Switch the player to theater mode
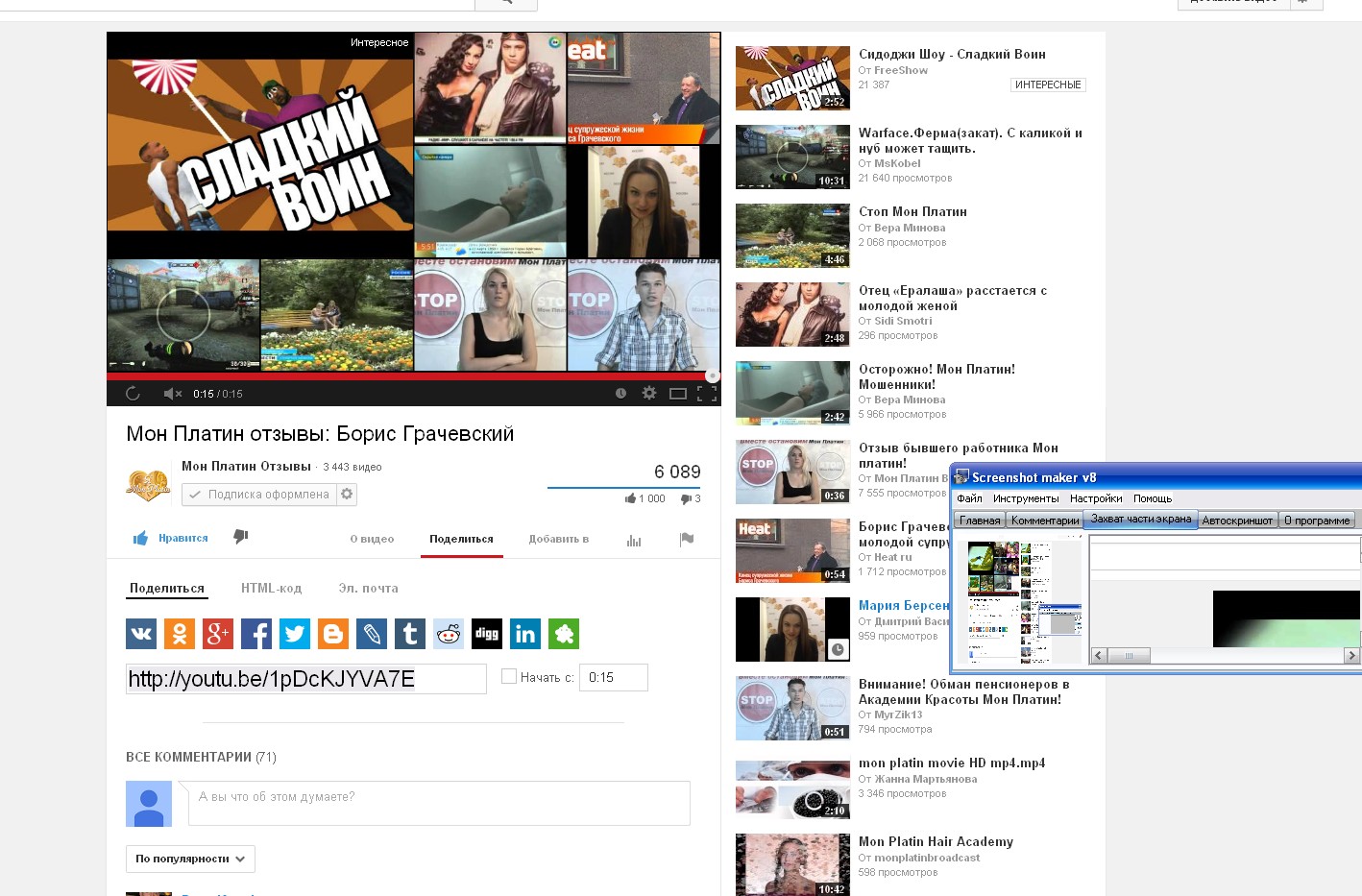Screen dimensions: 1362x896 pyautogui.click(x=677, y=394)
